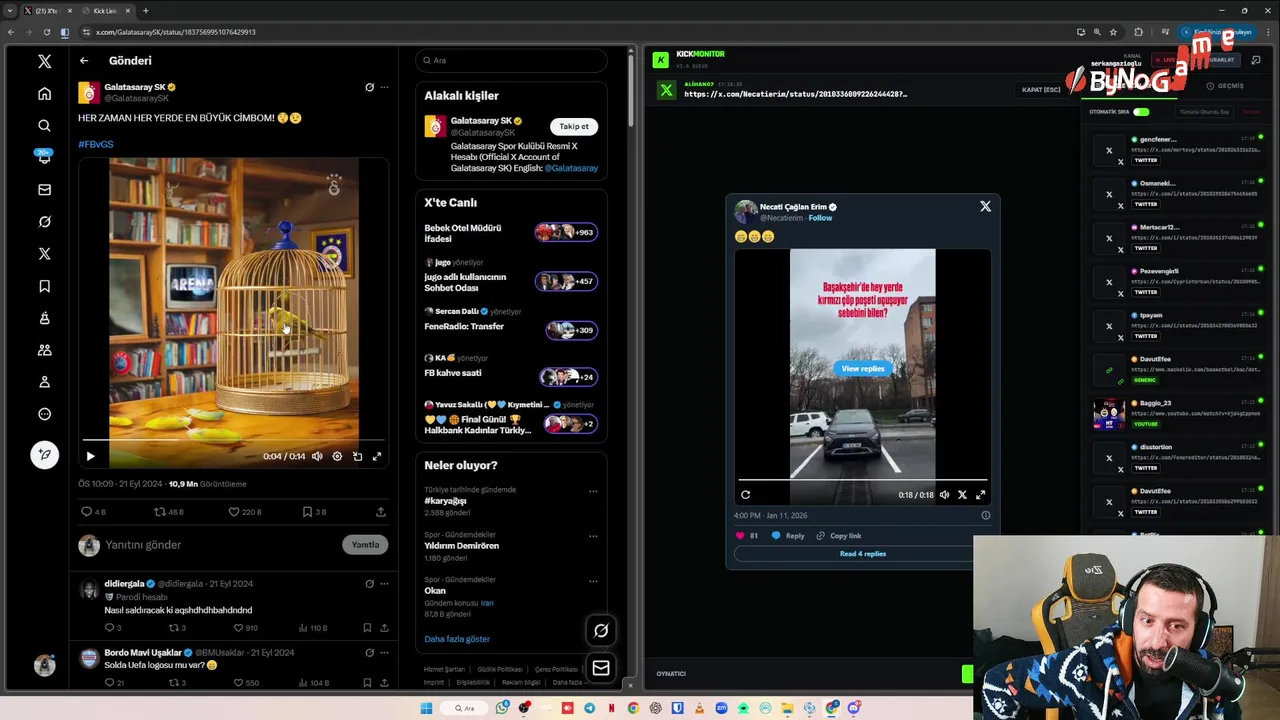
Task: Open Explore search icon in X sidebar
Action: click(44, 126)
